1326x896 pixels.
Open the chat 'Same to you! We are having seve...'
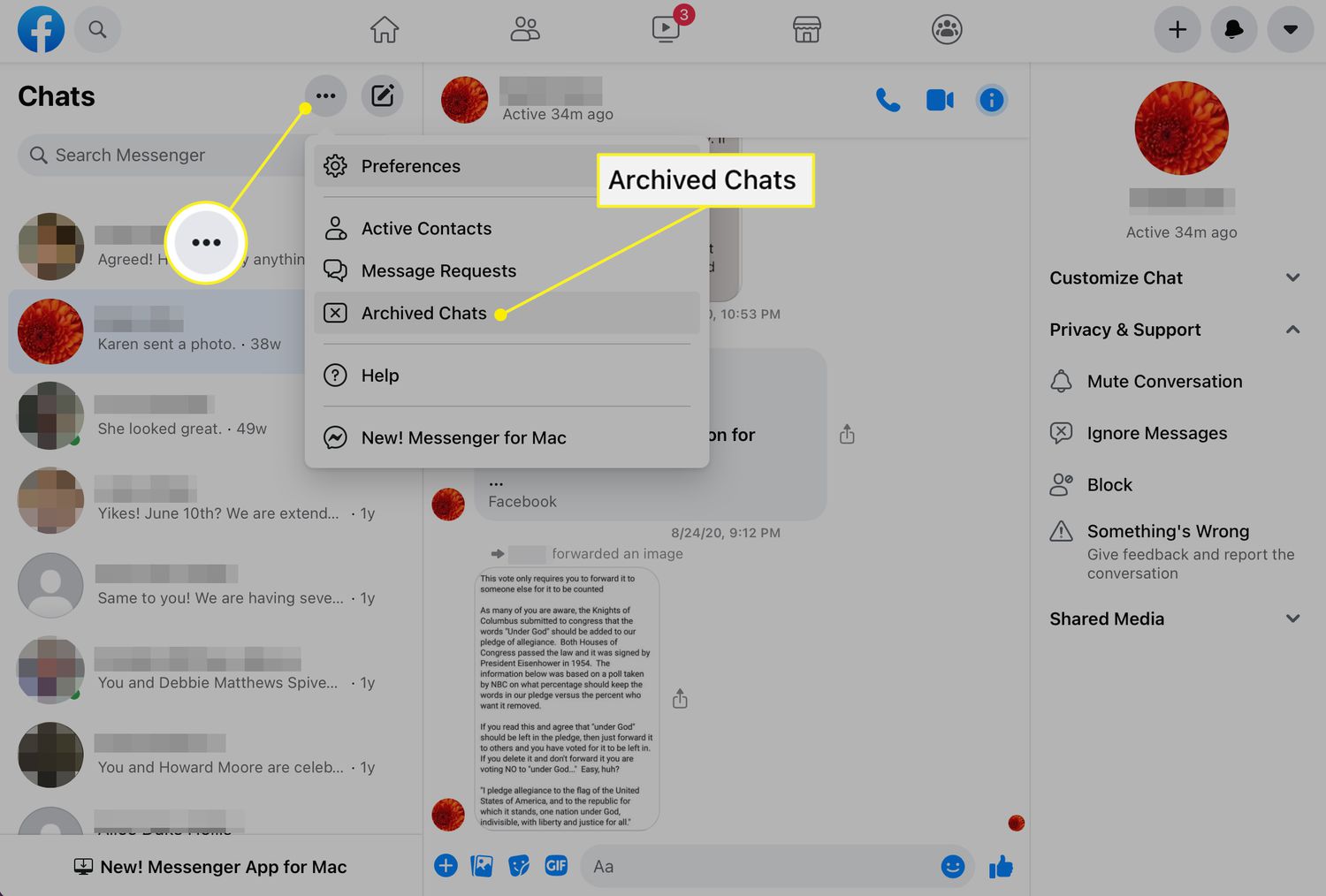coord(212,586)
